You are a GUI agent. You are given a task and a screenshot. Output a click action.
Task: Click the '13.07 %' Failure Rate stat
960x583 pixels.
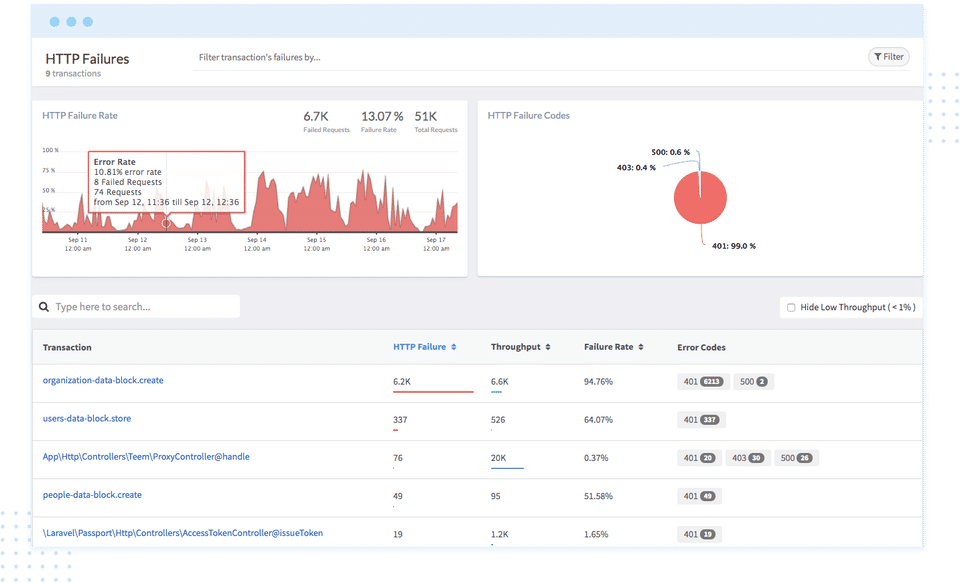[x=382, y=116]
